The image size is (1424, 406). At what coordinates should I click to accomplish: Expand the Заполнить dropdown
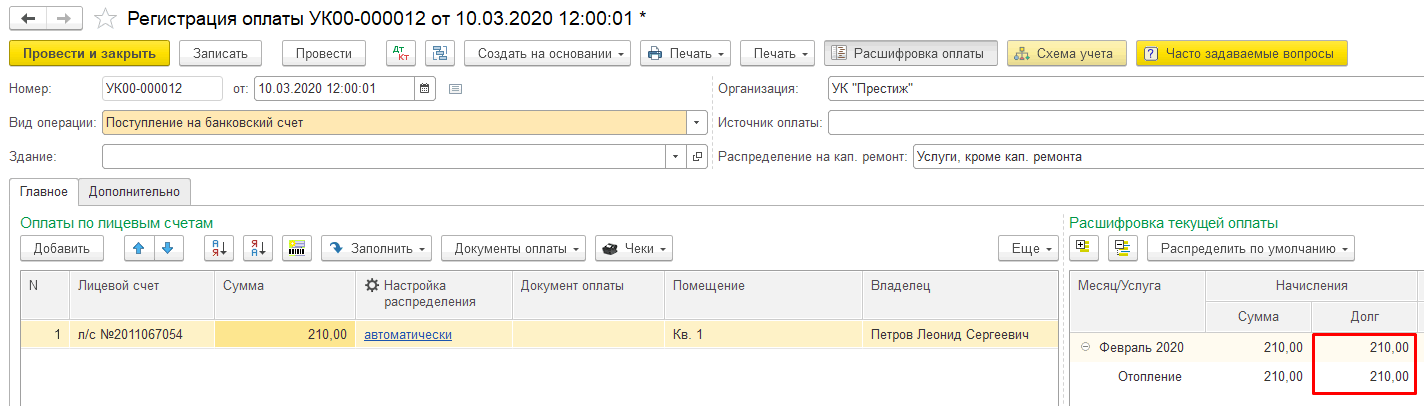pos(376,248)
